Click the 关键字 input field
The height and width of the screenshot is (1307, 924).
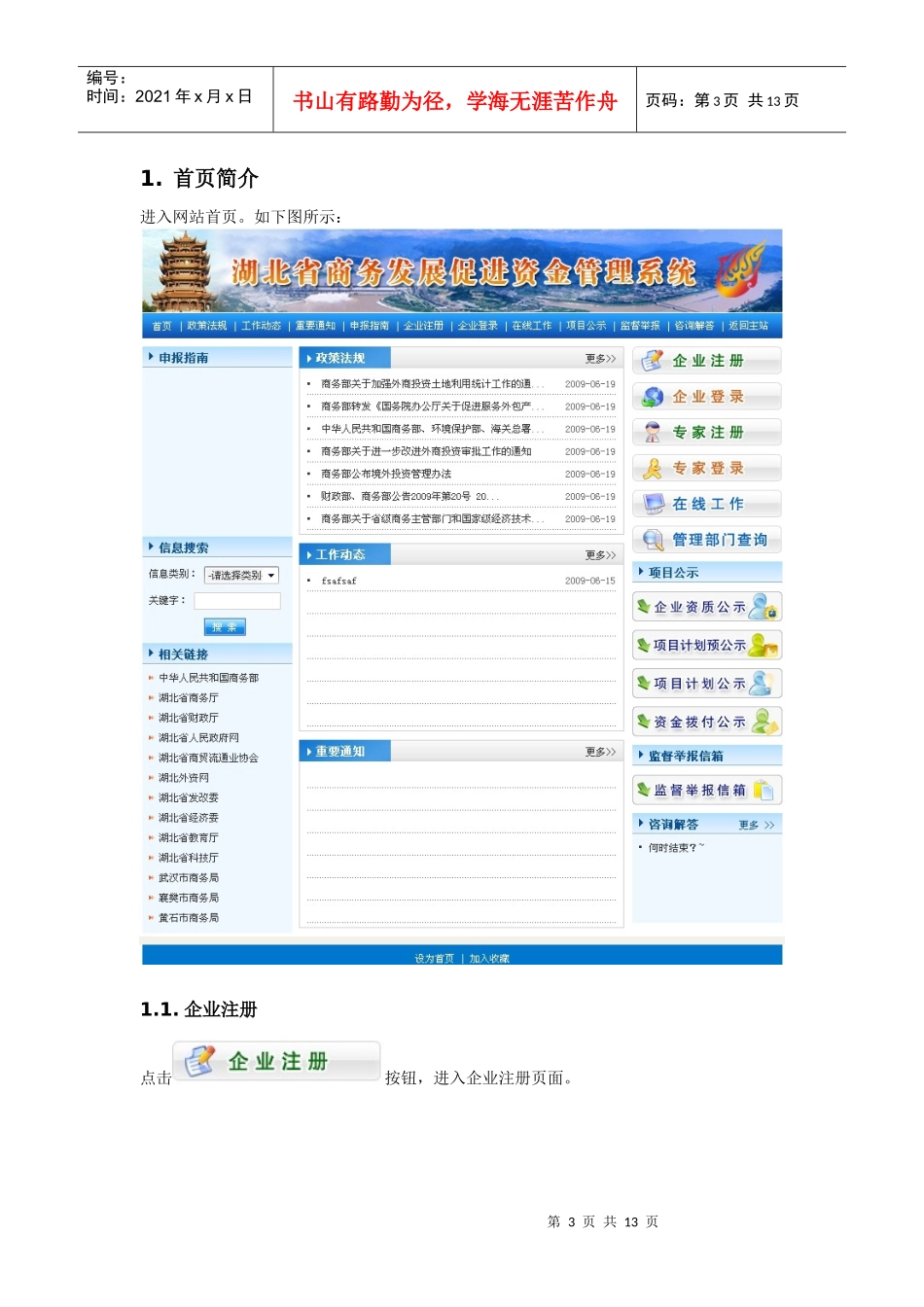(237, 601)
